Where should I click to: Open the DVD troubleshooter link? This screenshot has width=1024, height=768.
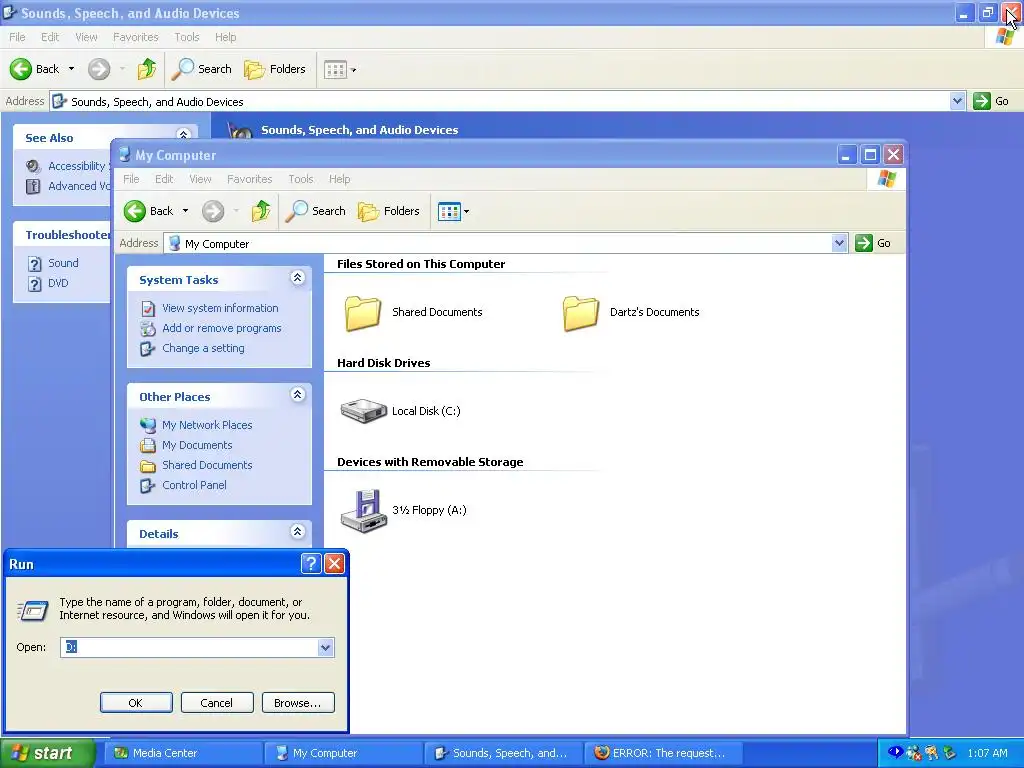(x=58, y=283)
